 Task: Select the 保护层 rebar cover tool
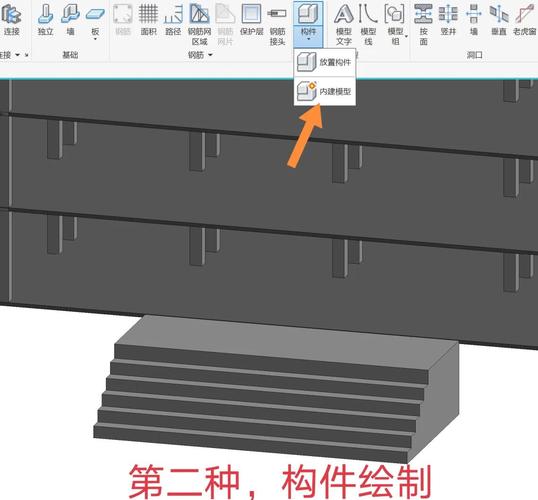coord(252,20)
